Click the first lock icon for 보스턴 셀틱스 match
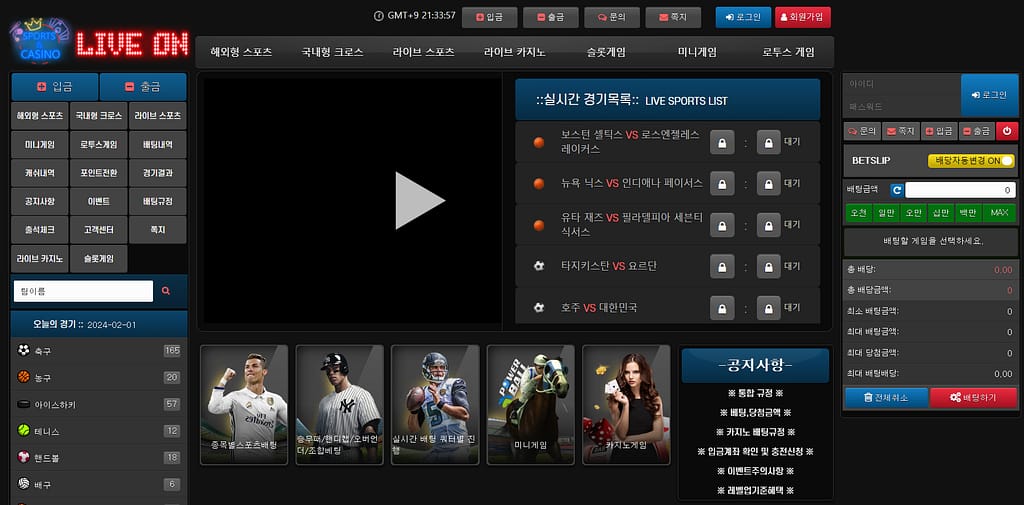This screenshot has height=505, width=1024. pos(721,143)
